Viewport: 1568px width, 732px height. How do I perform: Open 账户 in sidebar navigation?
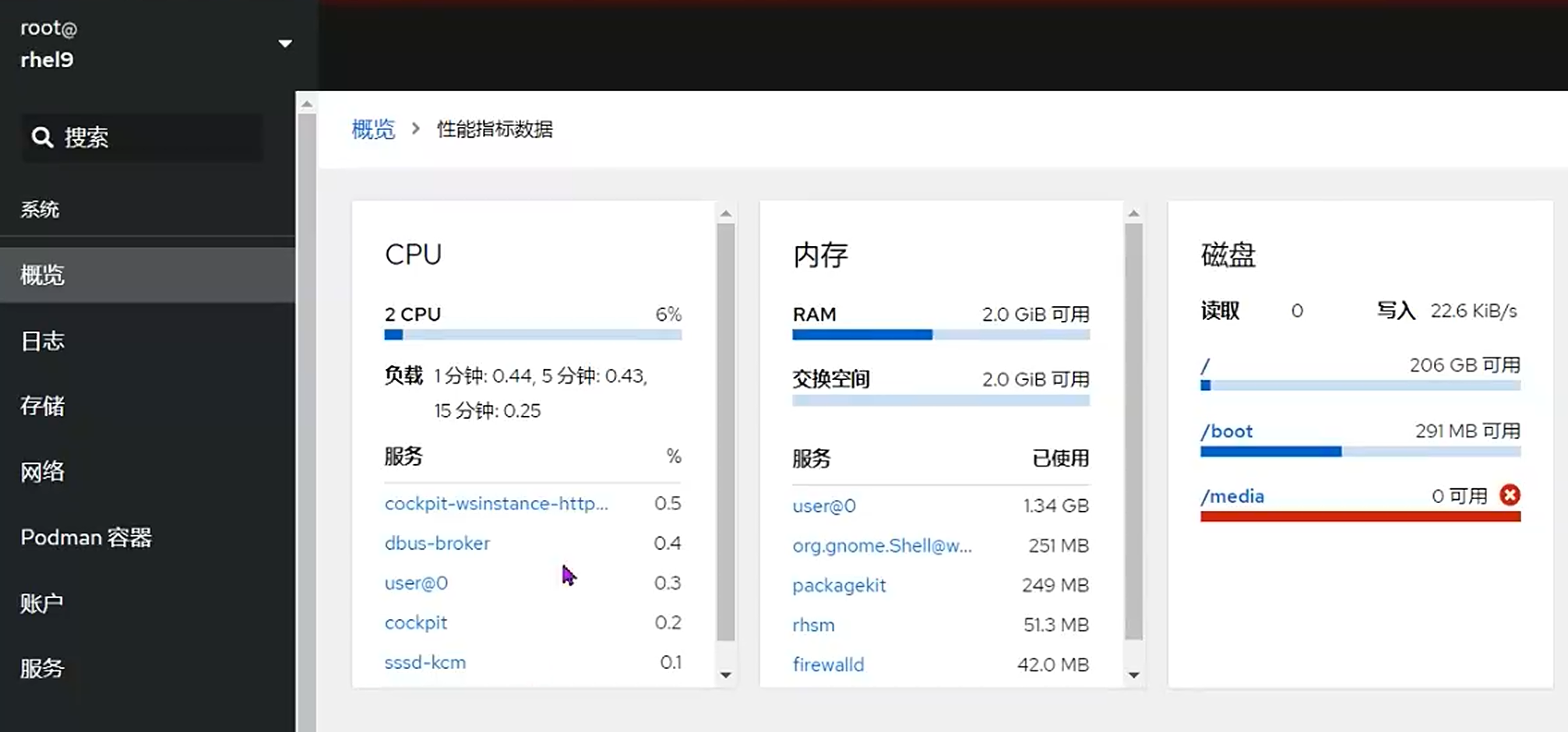click(42, 604)
